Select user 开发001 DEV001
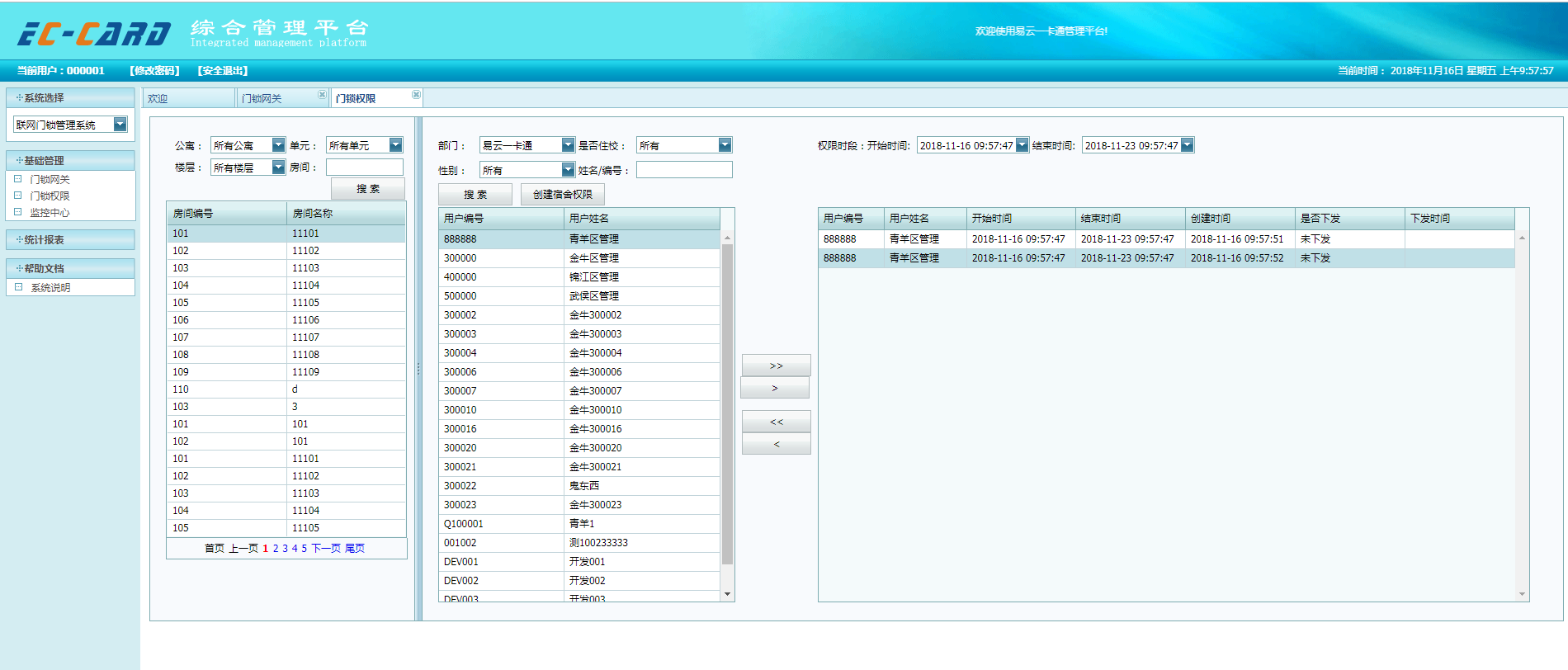The height and width of the screenshot is (670, 1568). point(579,561)
